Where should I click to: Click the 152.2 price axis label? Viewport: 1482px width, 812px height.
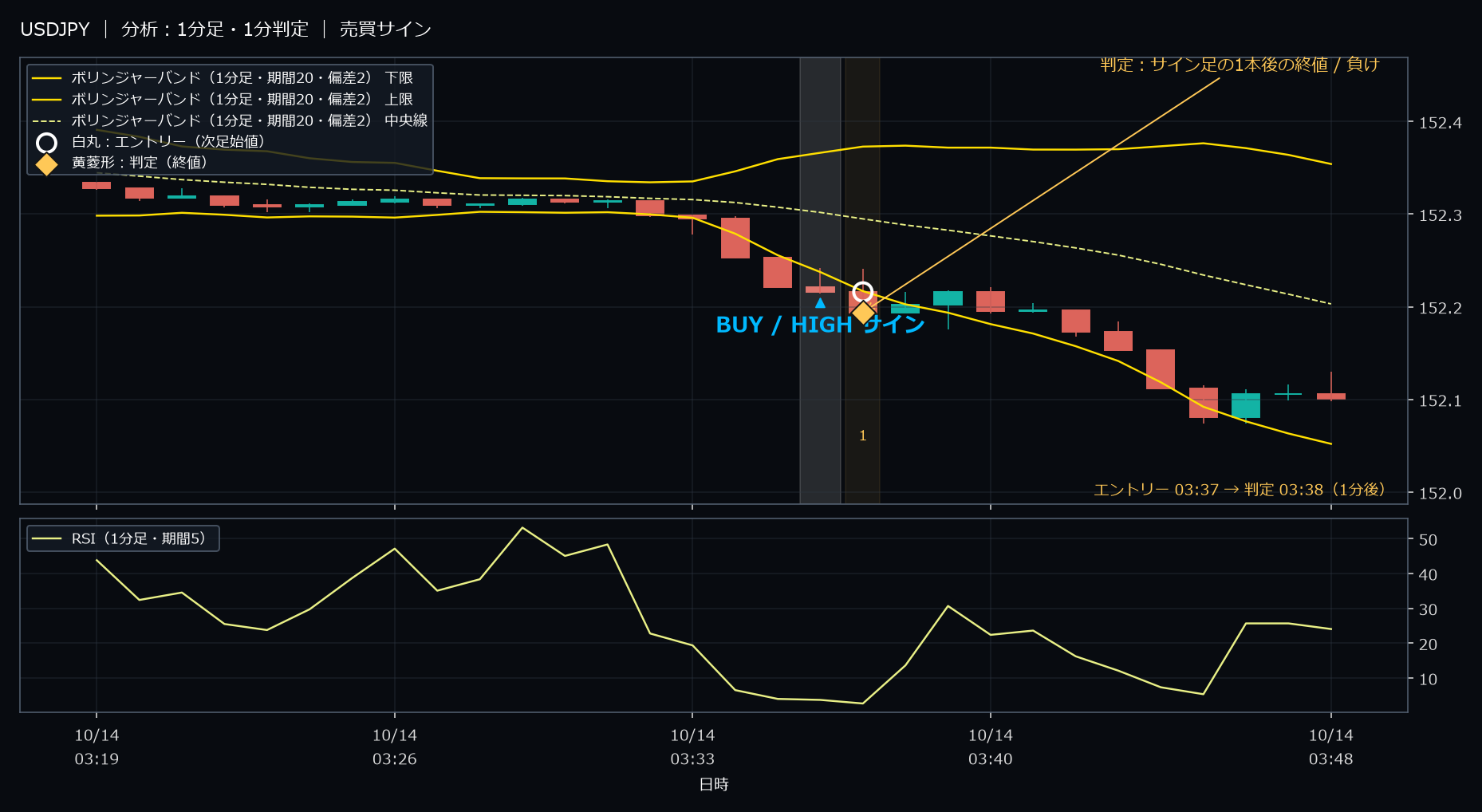coord(1441,308)
